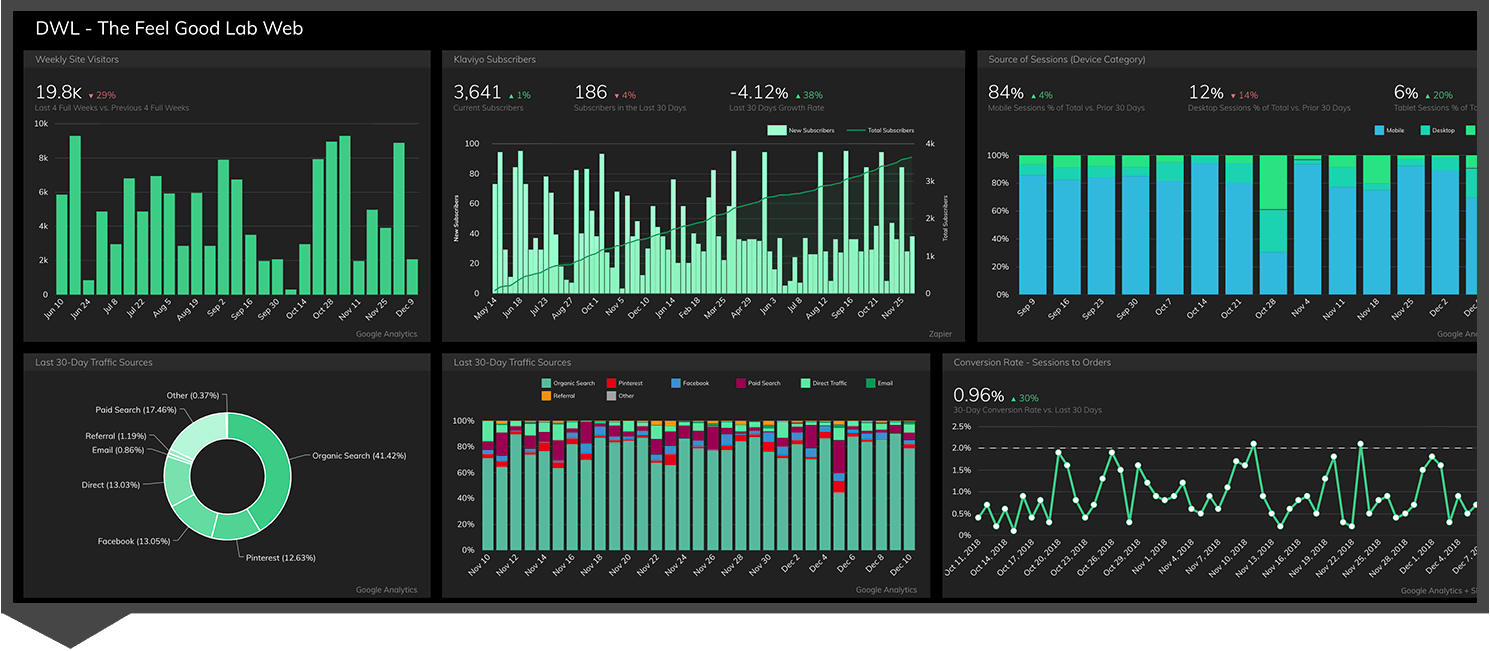Toggle the Organic Search series visibility
The height and width of the screenshot is (651, 1490).
point(546,383)
